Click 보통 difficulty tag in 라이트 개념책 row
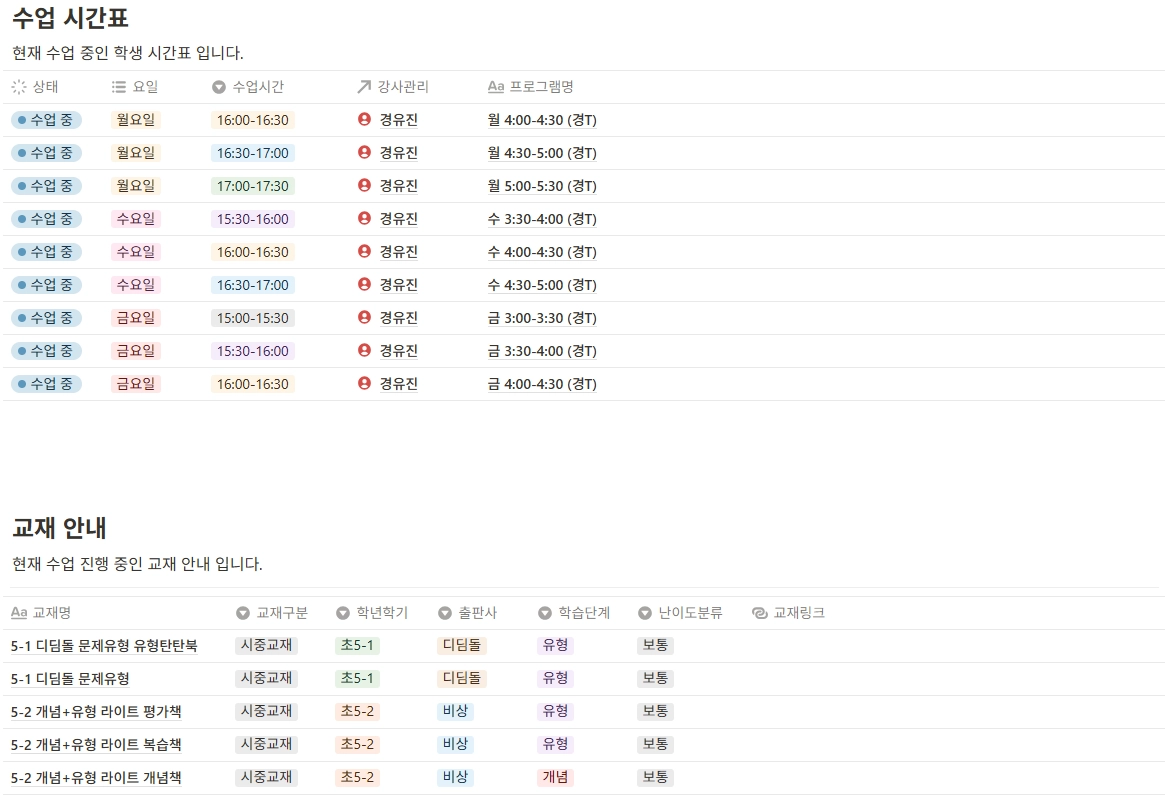 655,777
